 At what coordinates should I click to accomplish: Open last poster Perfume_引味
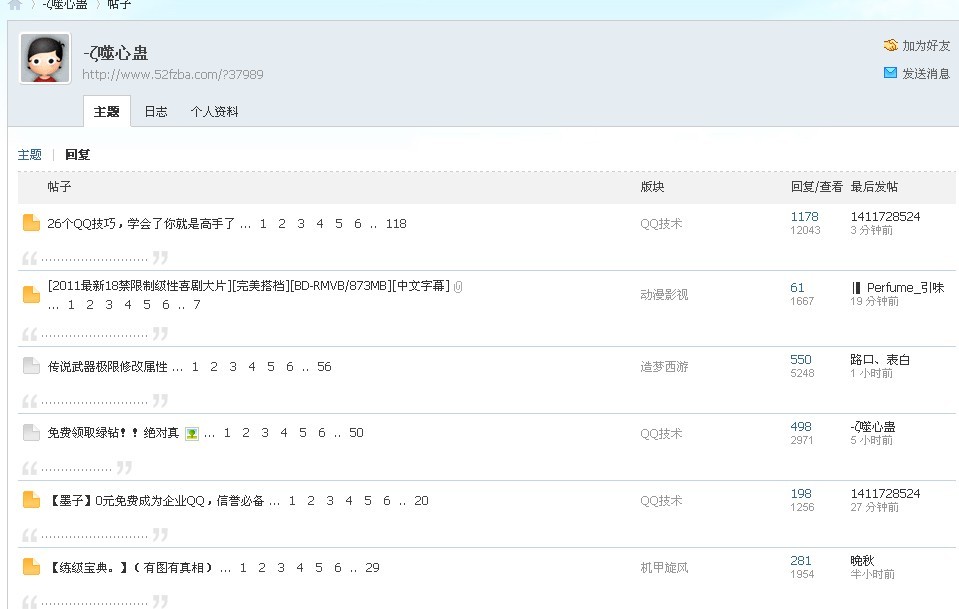[x=897, y=287]
